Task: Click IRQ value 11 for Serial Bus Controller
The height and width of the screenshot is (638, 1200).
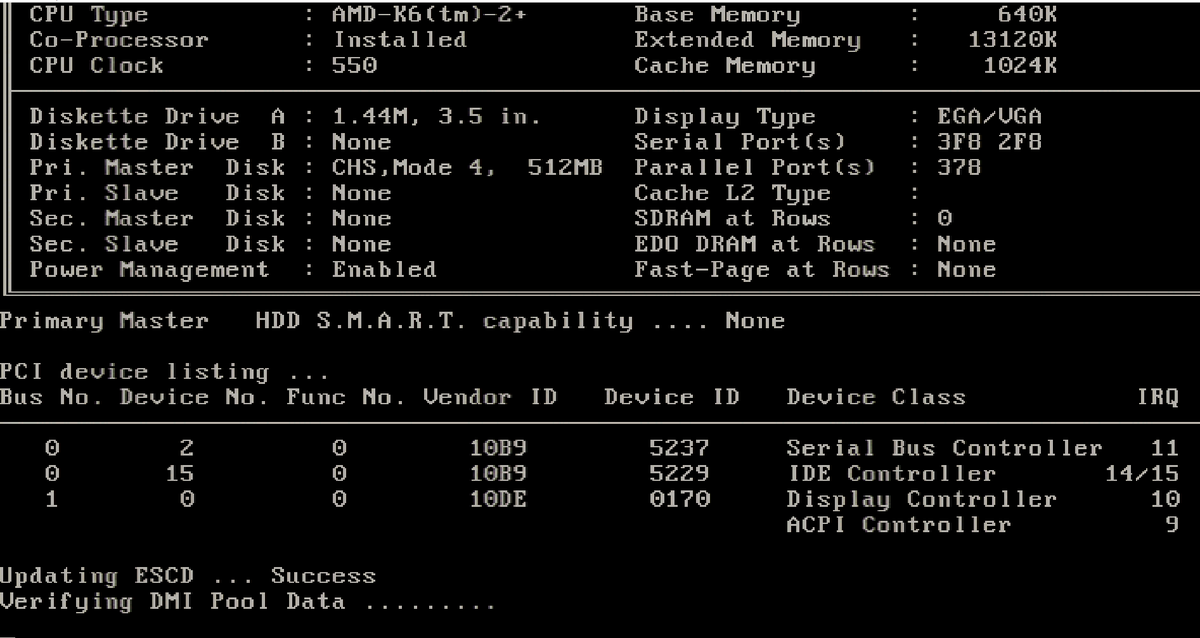Action: click(1165, 448)
